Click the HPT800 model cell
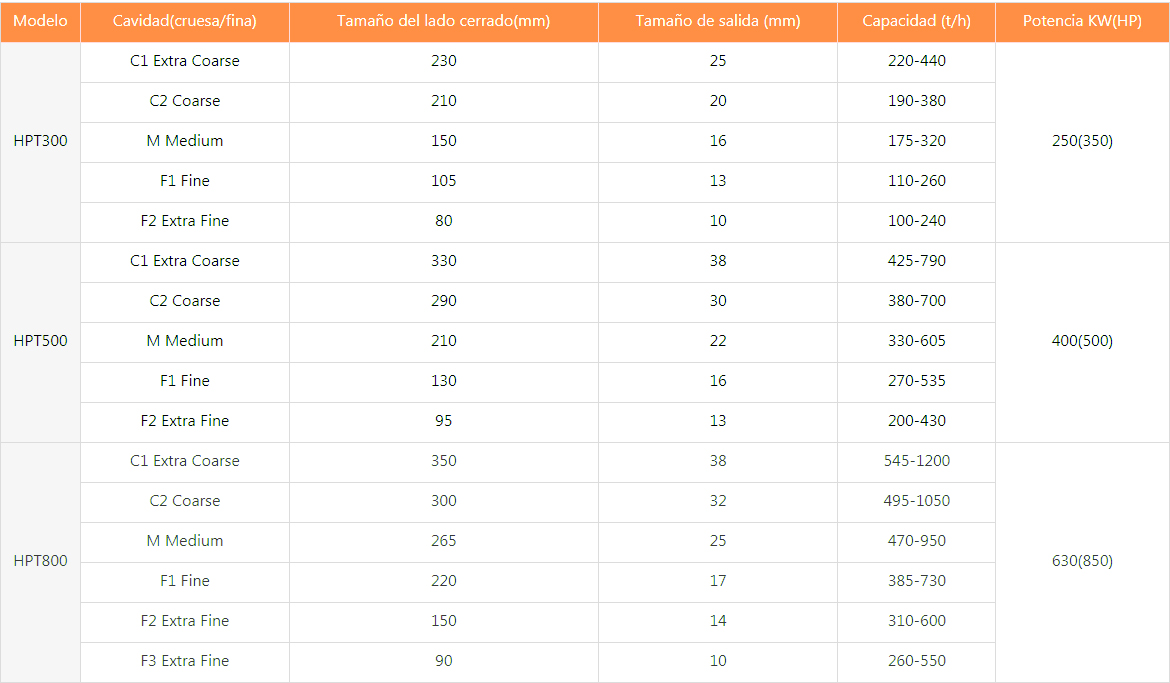This screenshot has width=1170, height=683. 41,561
